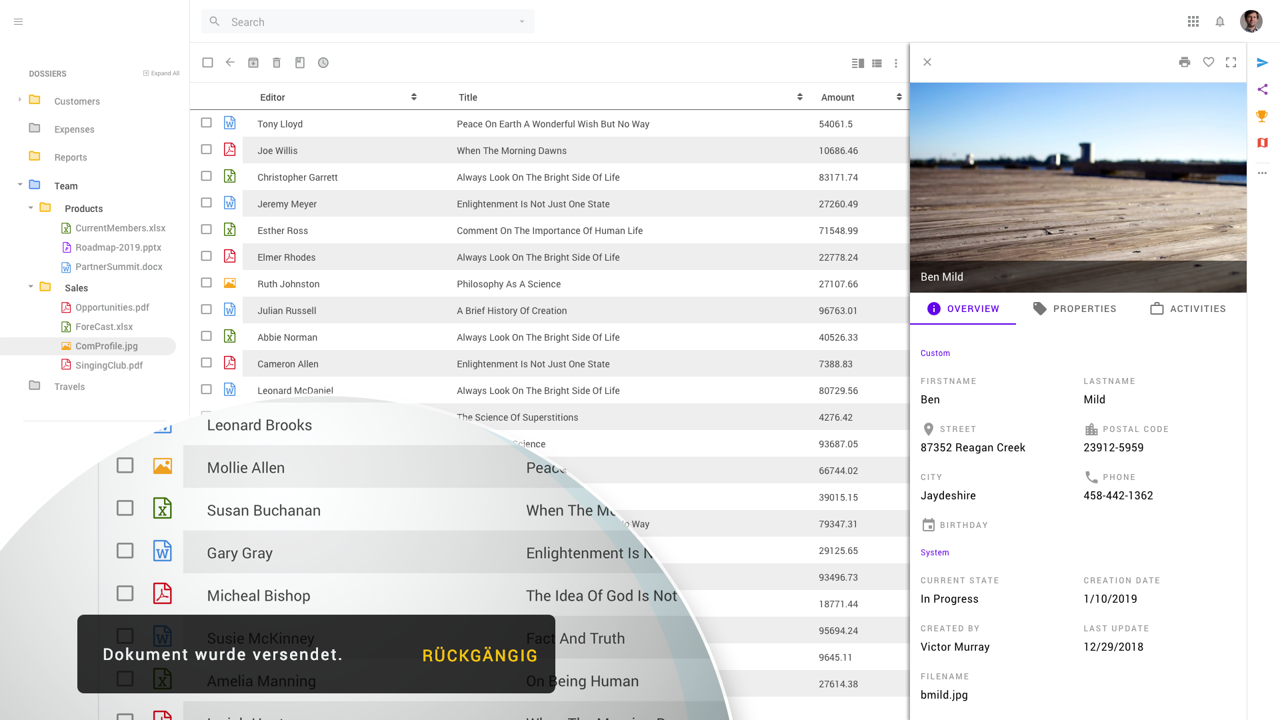Viewport: 1280px width, 720px height.
Task: Focus the Search input field
Action: tap(368, 22)
